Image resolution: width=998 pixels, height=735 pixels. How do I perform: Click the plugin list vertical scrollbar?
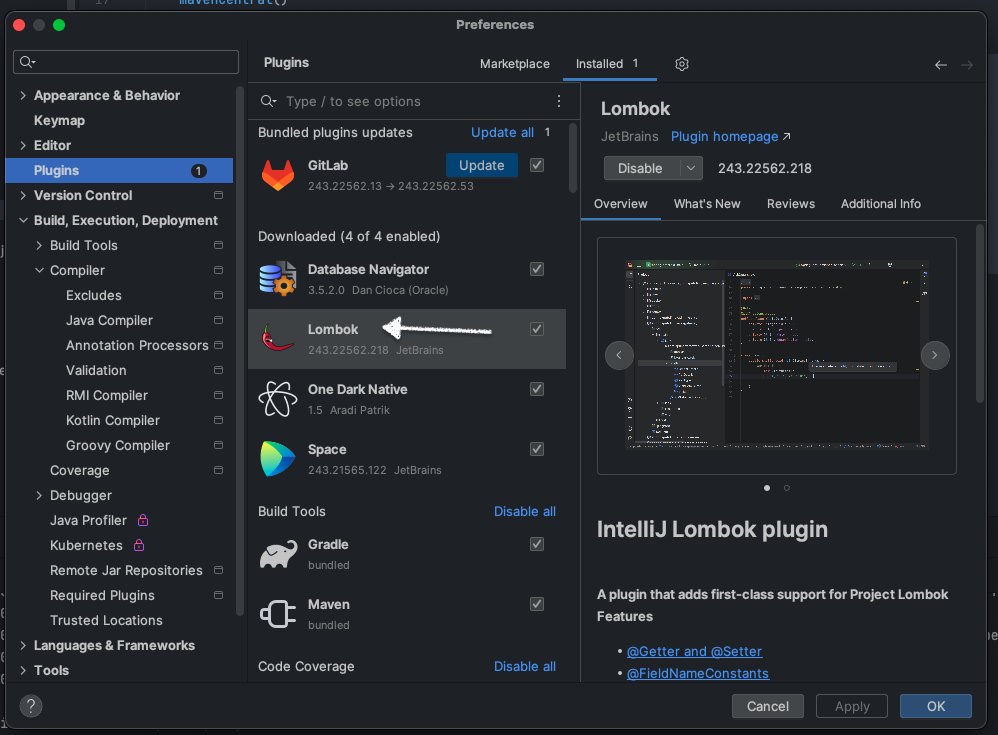pos(572,158)
